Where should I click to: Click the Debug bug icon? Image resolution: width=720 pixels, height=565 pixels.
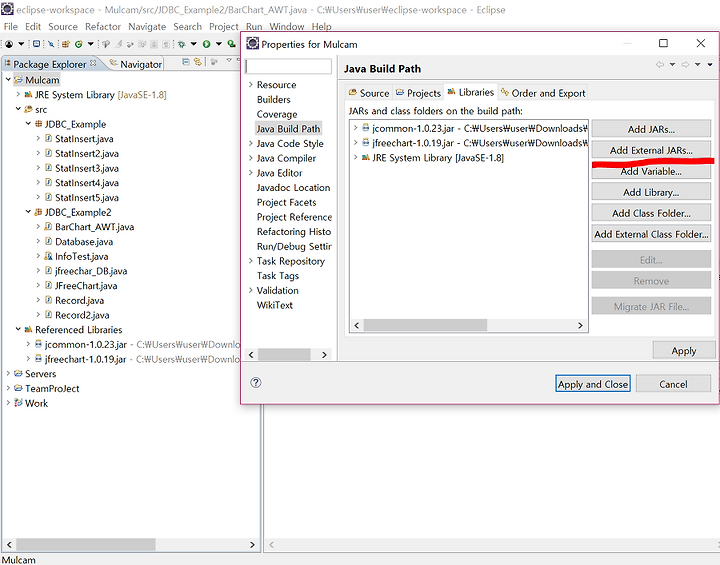tap(182, 44)
